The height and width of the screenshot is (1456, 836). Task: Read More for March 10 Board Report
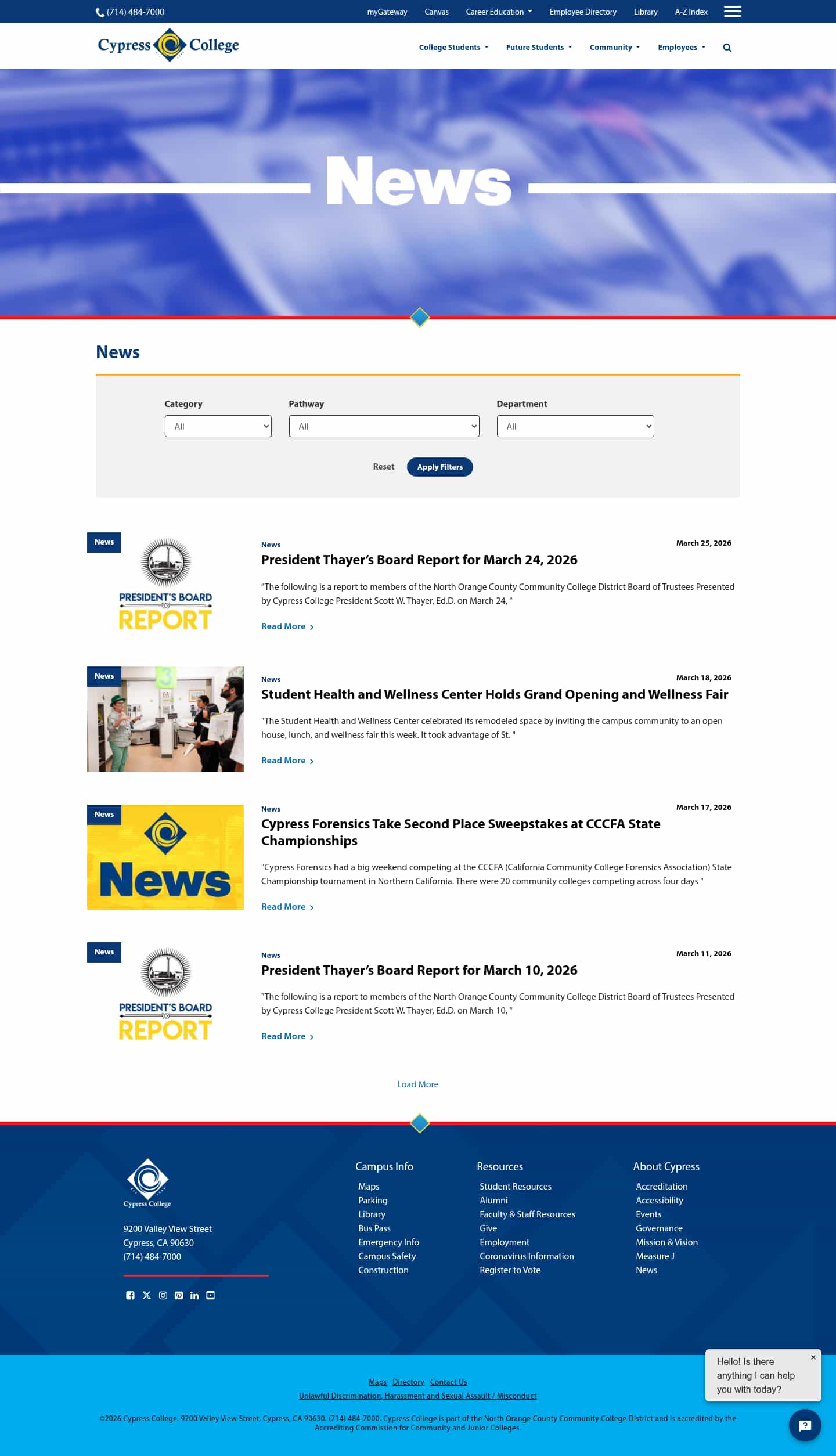(x=287, y=1036)
